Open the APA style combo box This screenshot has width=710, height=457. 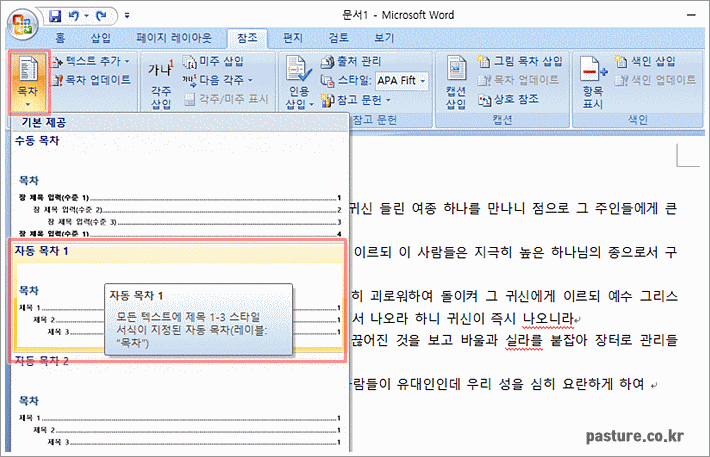(402, 80)
